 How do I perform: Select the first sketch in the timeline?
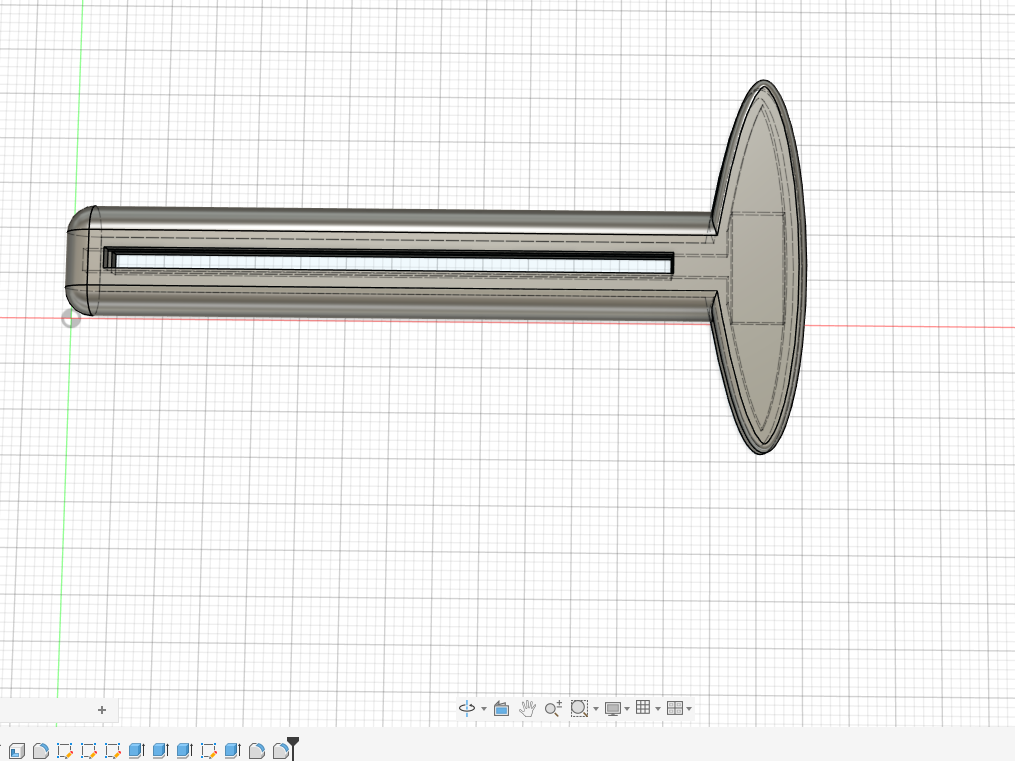65,751
